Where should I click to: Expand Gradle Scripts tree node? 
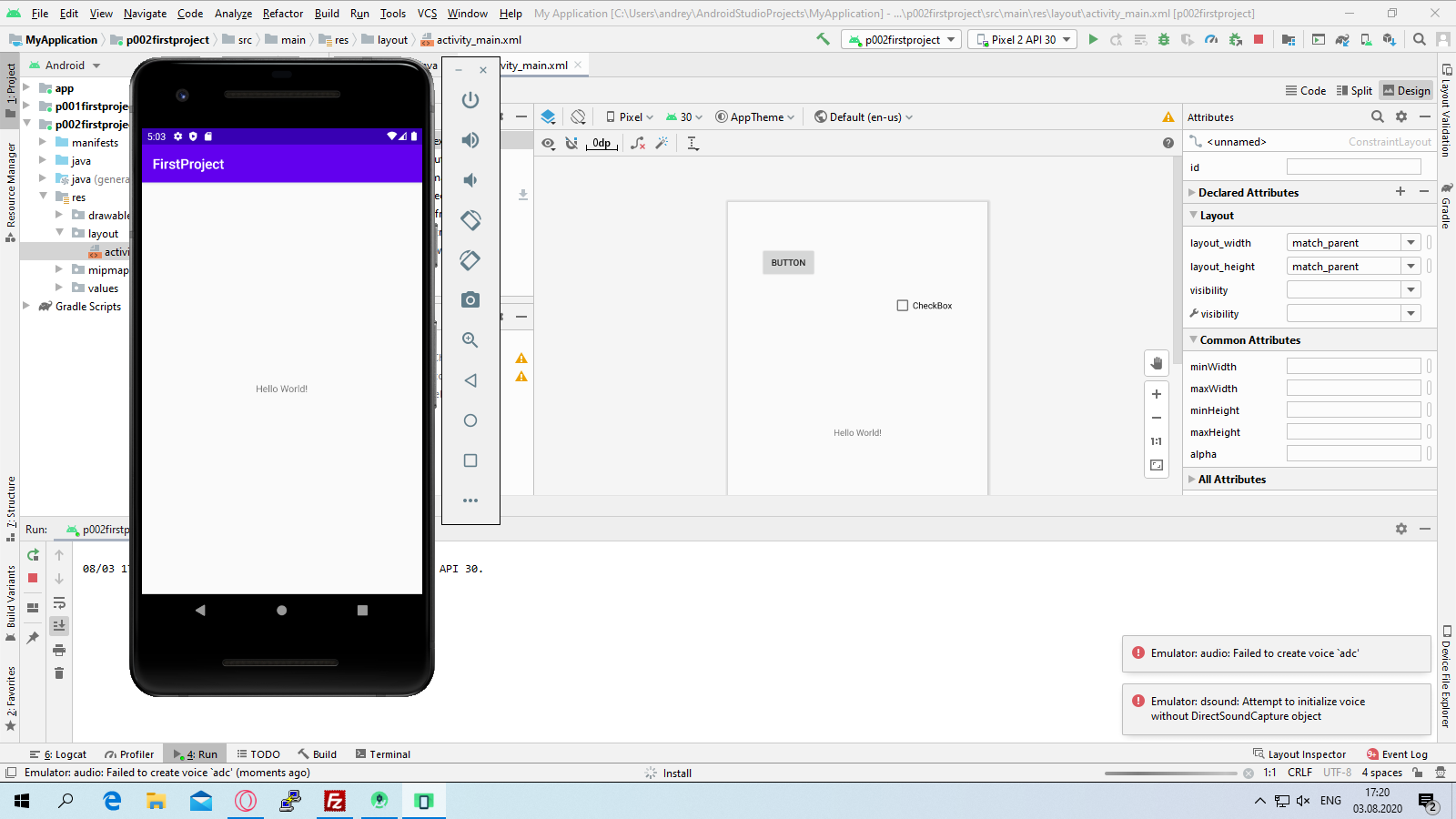tap(26, 306)
